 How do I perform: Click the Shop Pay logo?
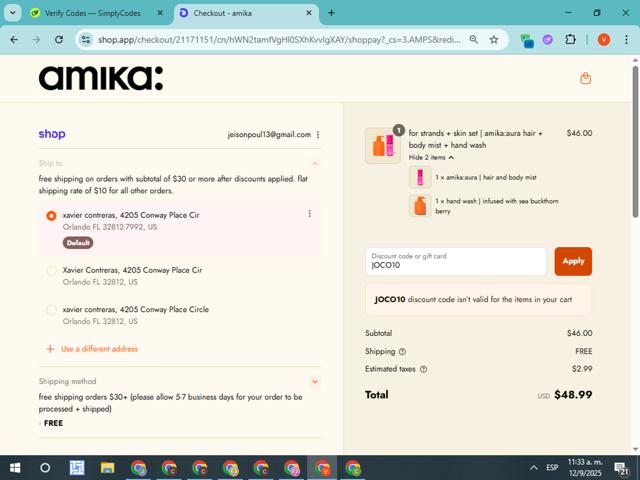(52, 134)
